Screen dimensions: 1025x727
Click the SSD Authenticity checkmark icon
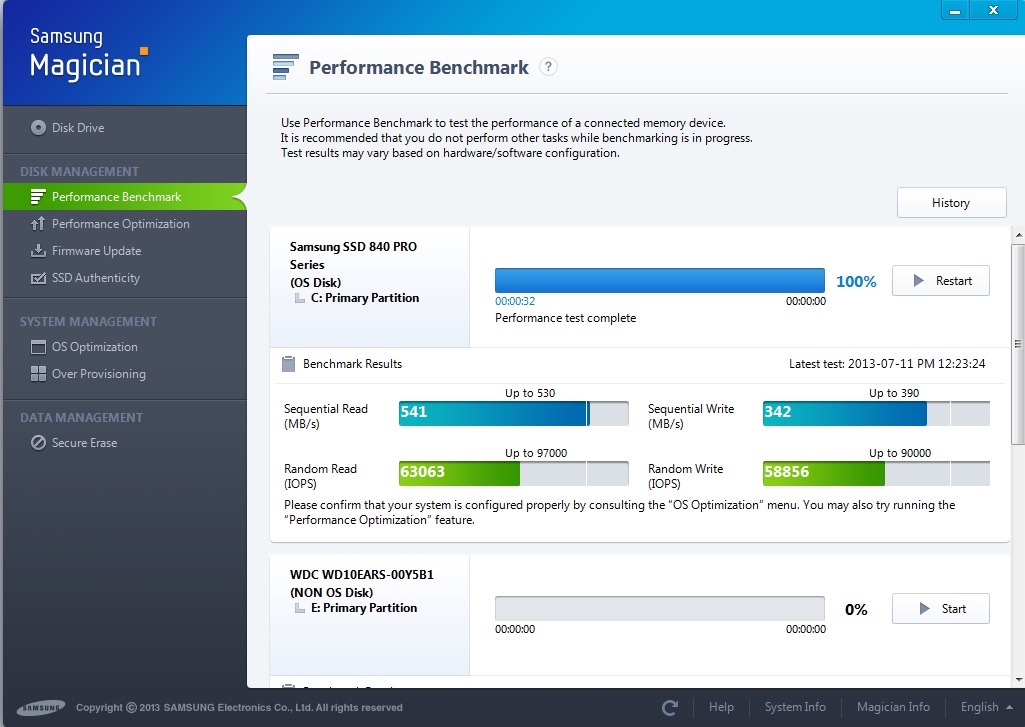(38, 278)
